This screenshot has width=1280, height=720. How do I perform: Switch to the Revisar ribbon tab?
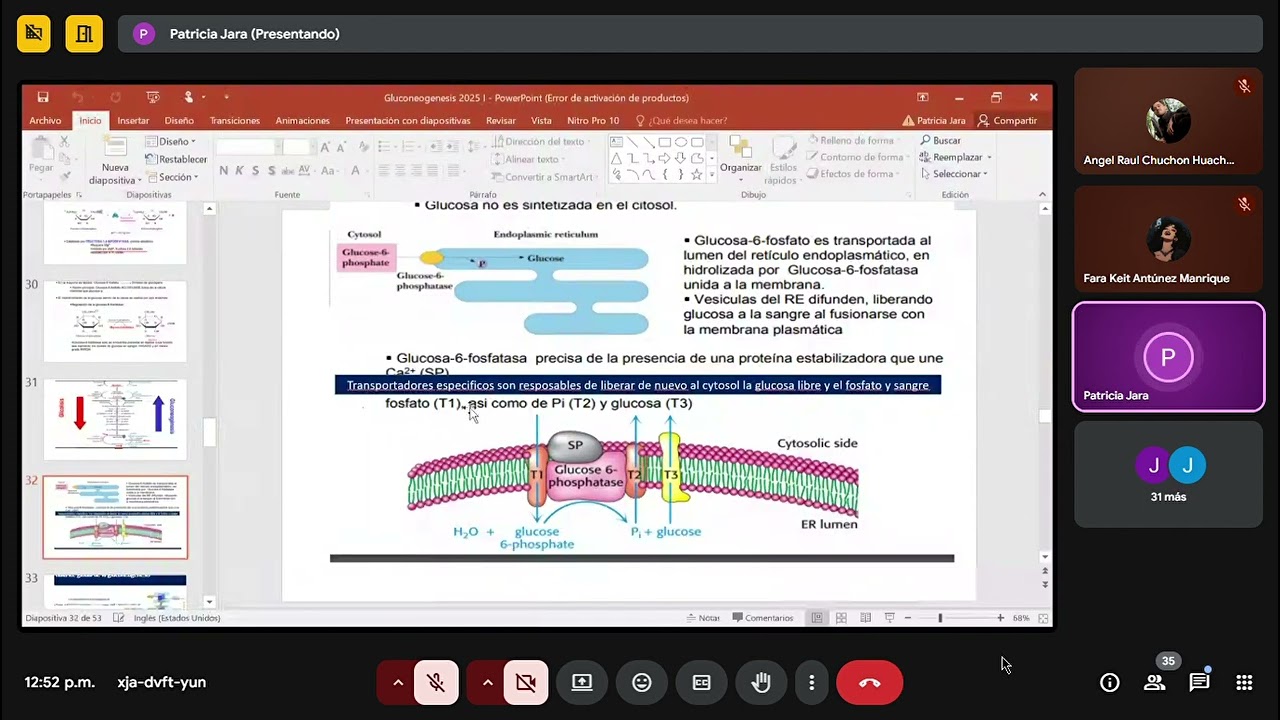pos(501,120)
